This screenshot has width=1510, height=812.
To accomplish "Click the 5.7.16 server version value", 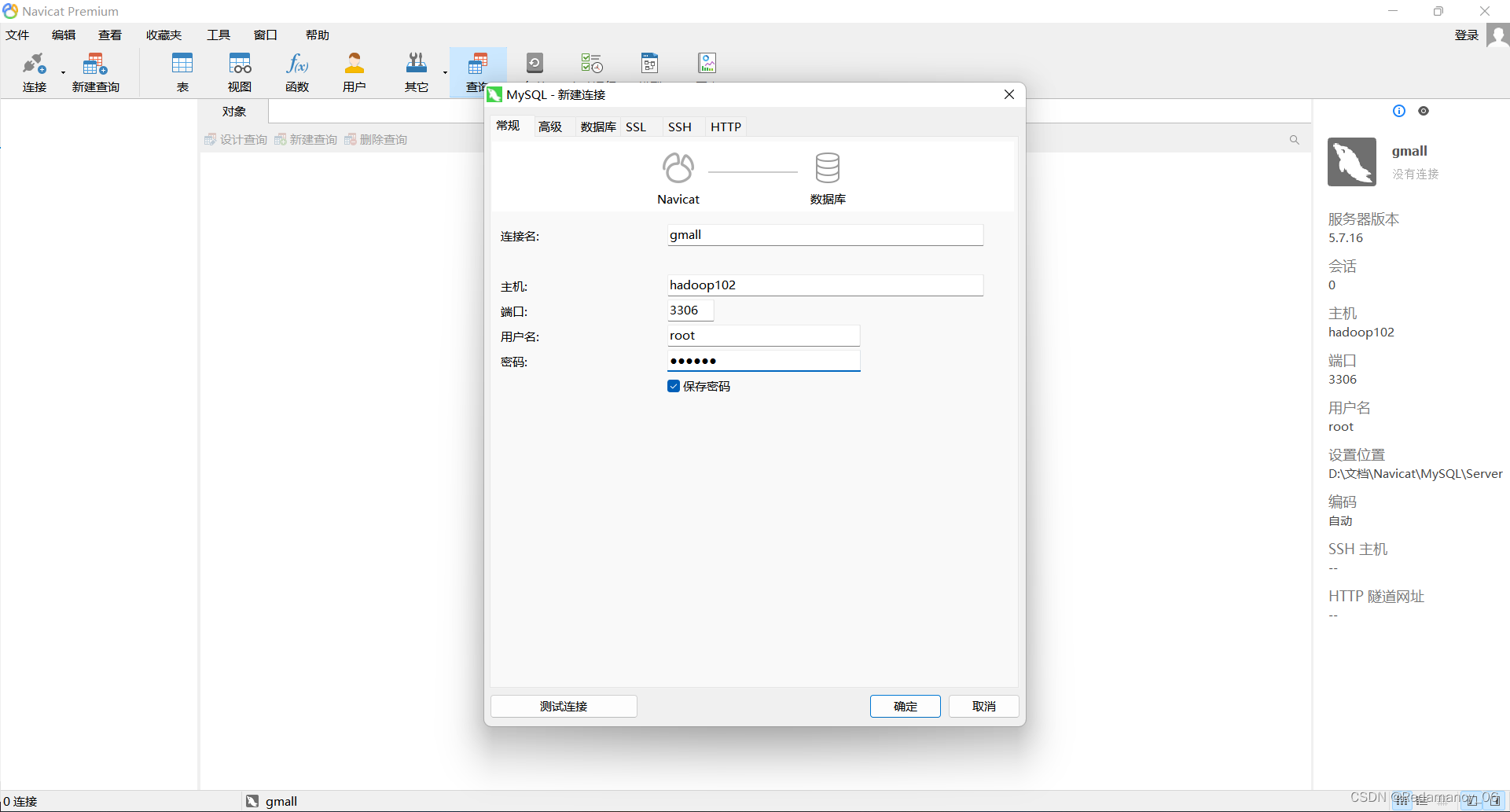I will coord(1346,238).
